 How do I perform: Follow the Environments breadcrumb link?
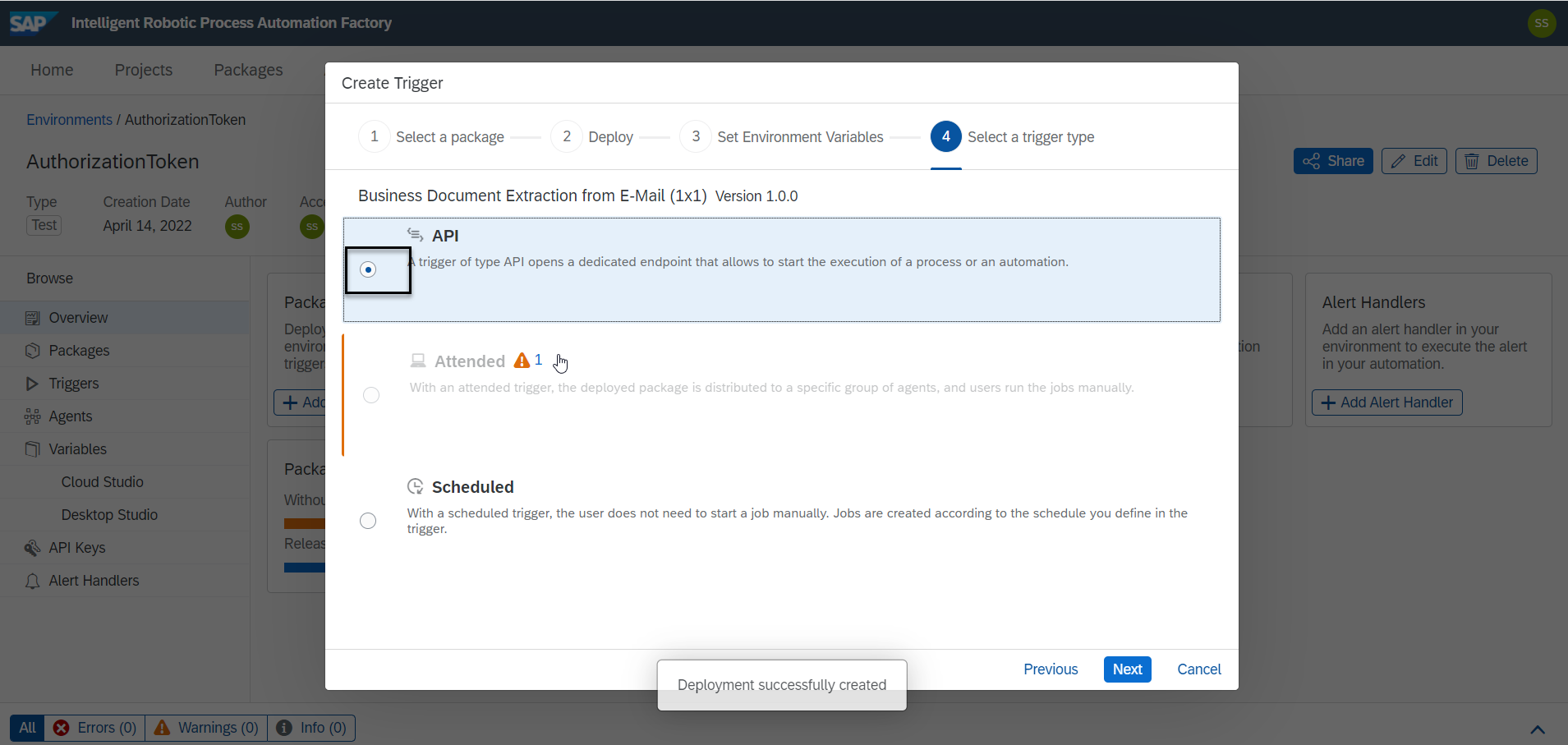pyautogui.click(x=69, y=120)
